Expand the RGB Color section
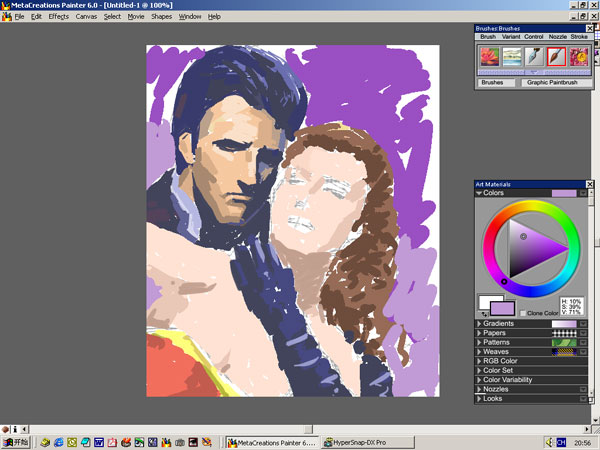 [x=479, y=361]
